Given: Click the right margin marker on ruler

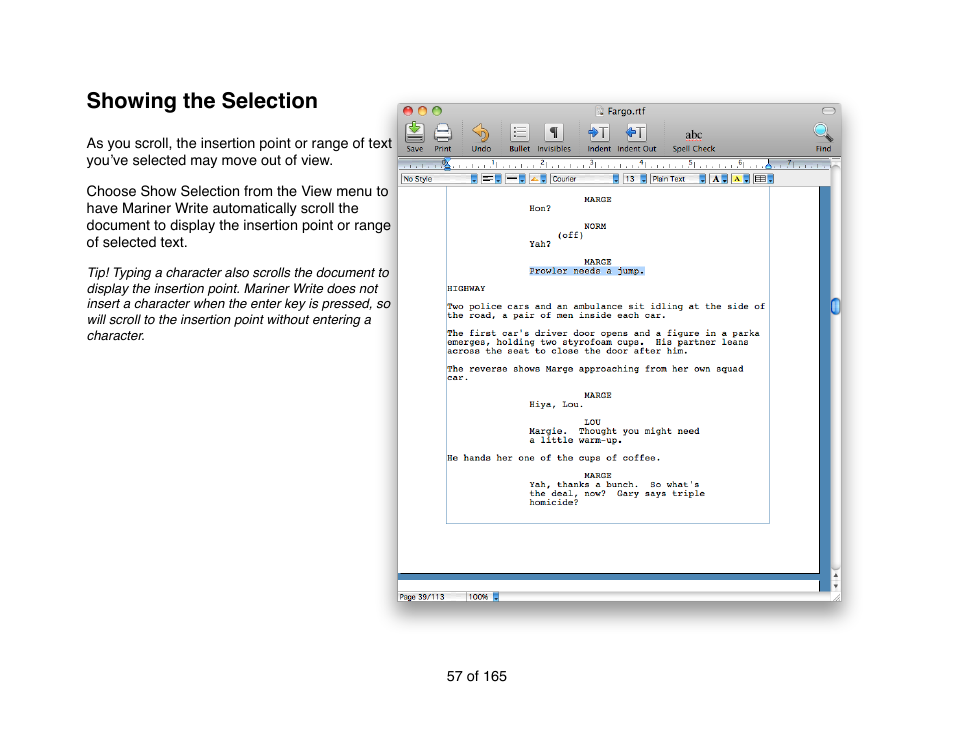Looking at the screenshot, I should (768, 164).
